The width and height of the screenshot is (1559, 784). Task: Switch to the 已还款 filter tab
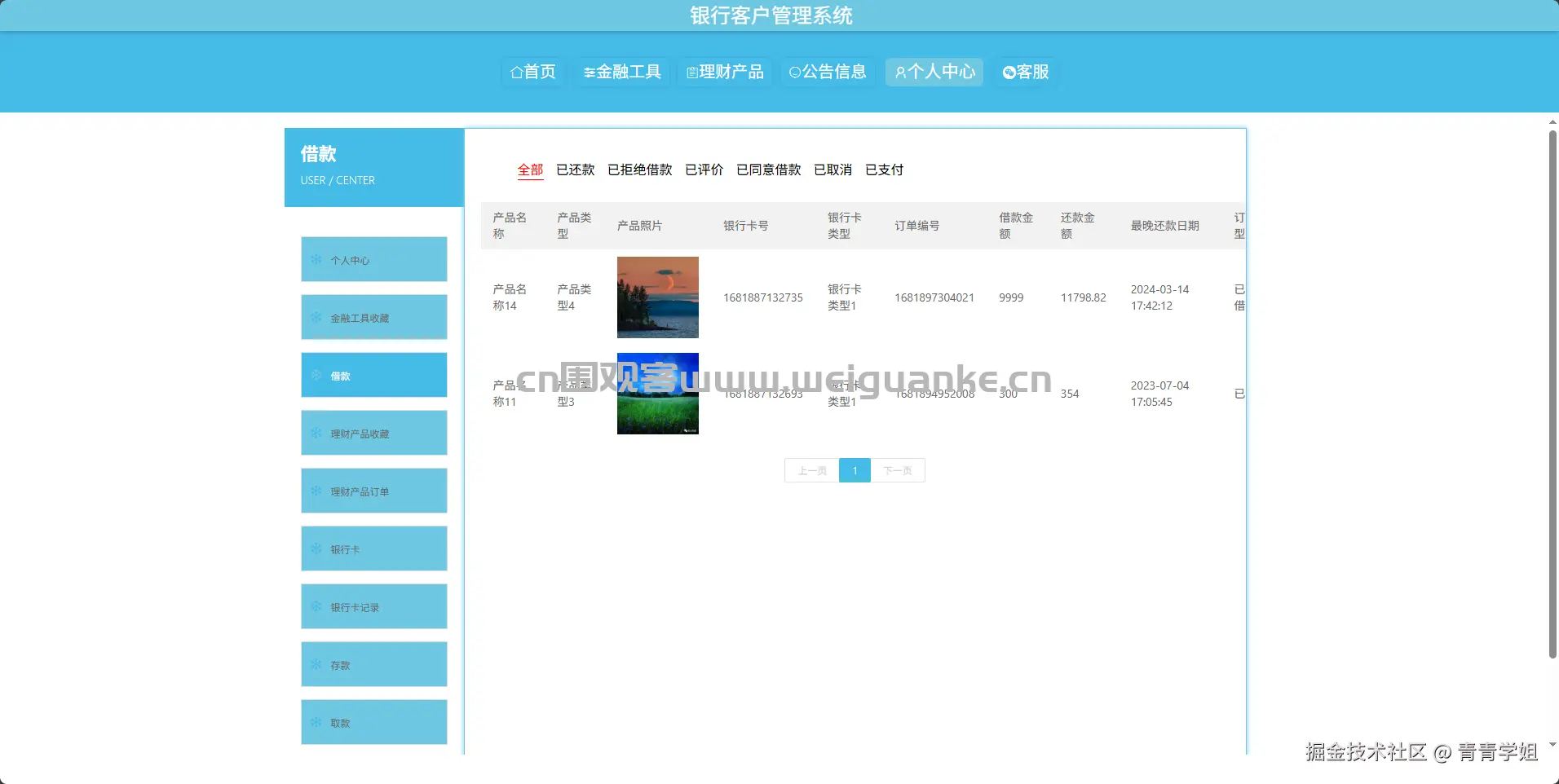tap(576, 170)
